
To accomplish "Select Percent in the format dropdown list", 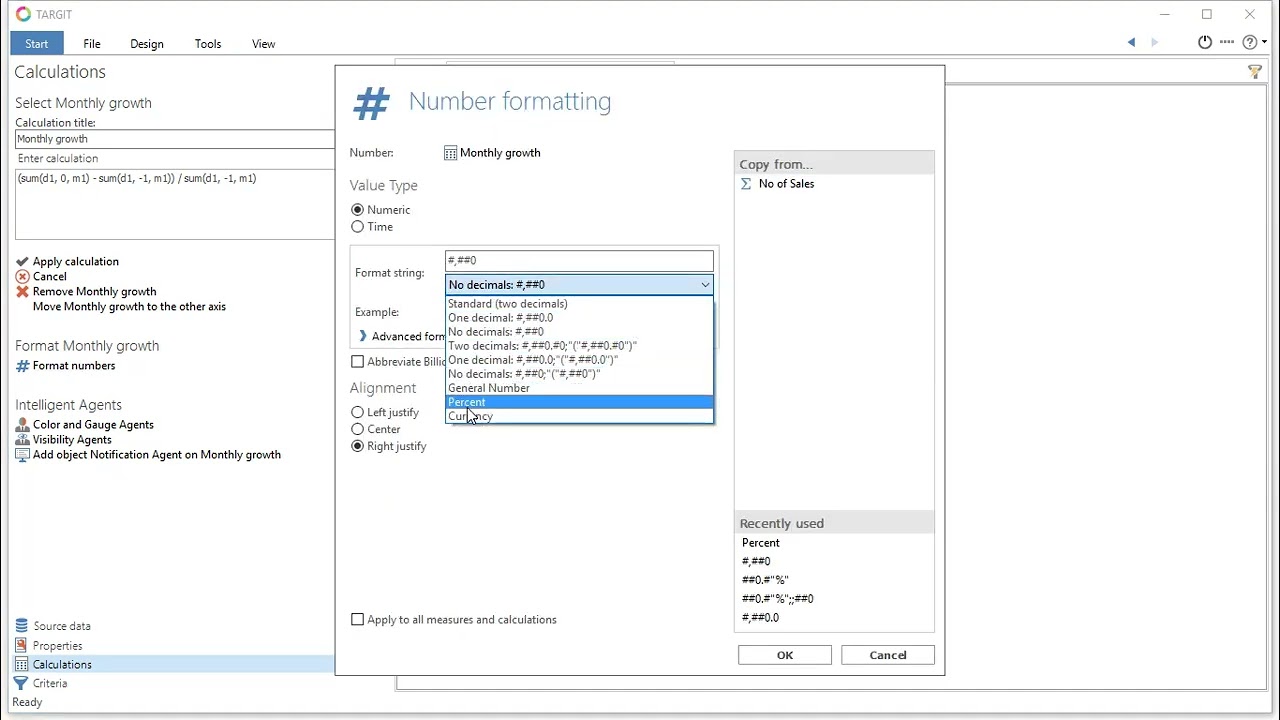I will (579, 402).
